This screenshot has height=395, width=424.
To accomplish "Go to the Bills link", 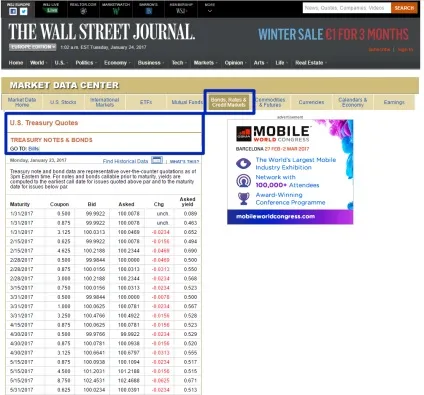I will pyautogui.click(x=34, y=149).
